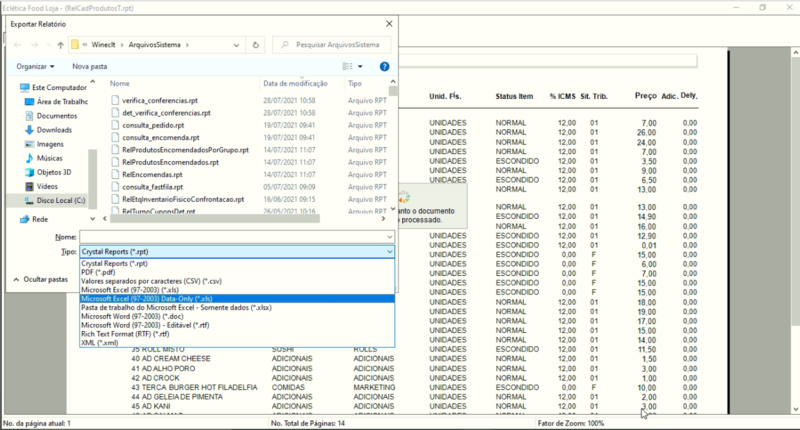800x430 pixels.
Task: Open Vídeos in navigation pane
Action: [41, 186]
